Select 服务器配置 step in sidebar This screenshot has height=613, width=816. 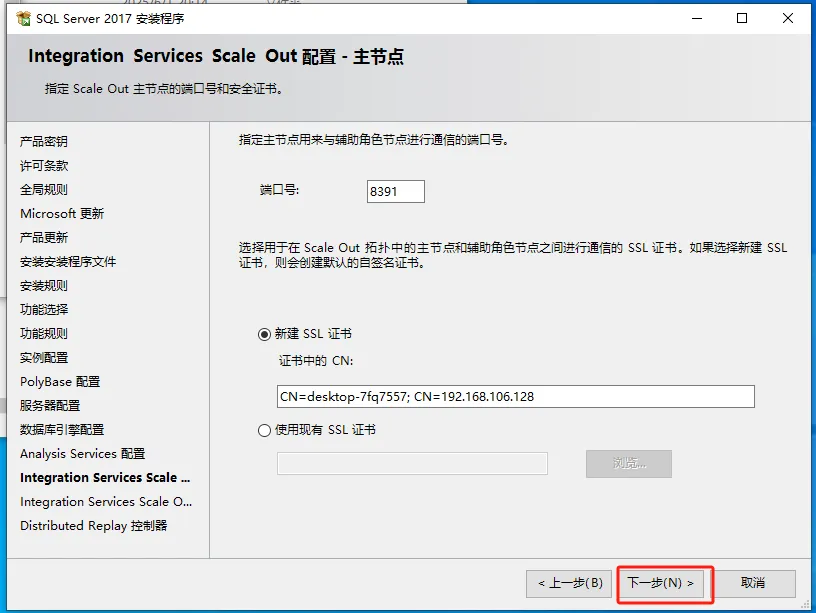(50, 405)
